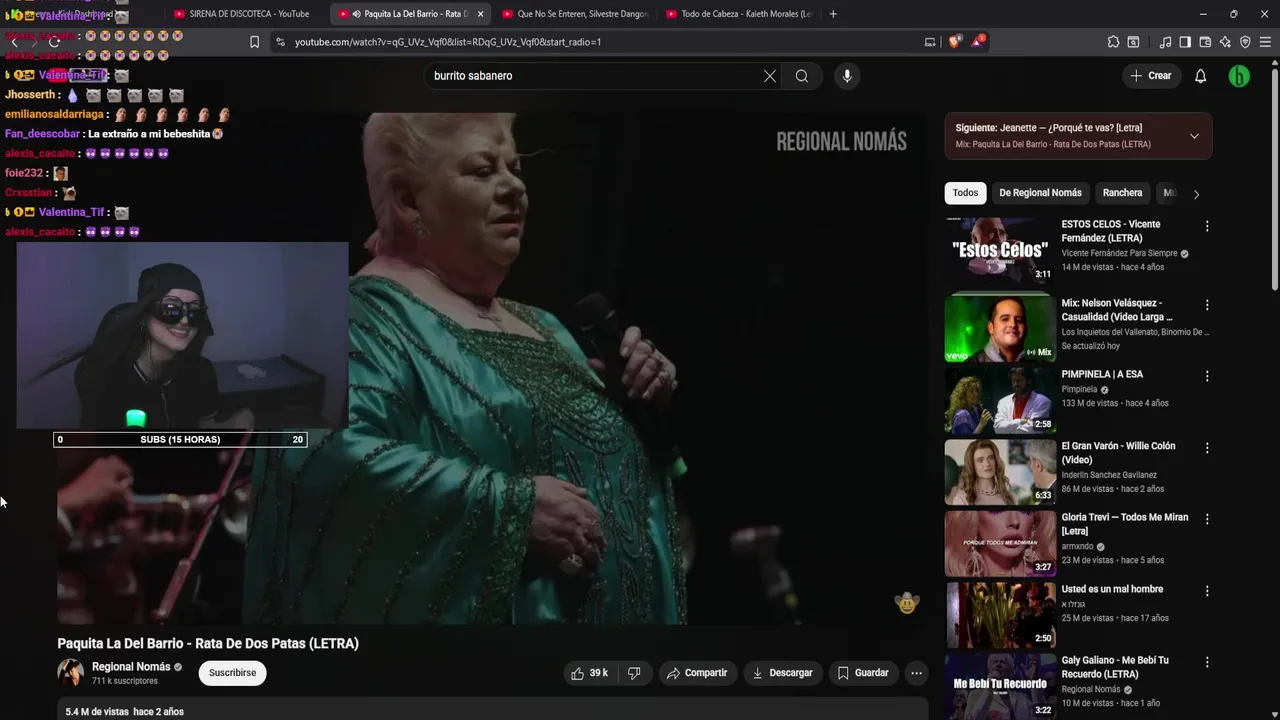Open options menu for PIMPINELA A ESA
The image size is (1280, 720).
[x=1207, y=376]
